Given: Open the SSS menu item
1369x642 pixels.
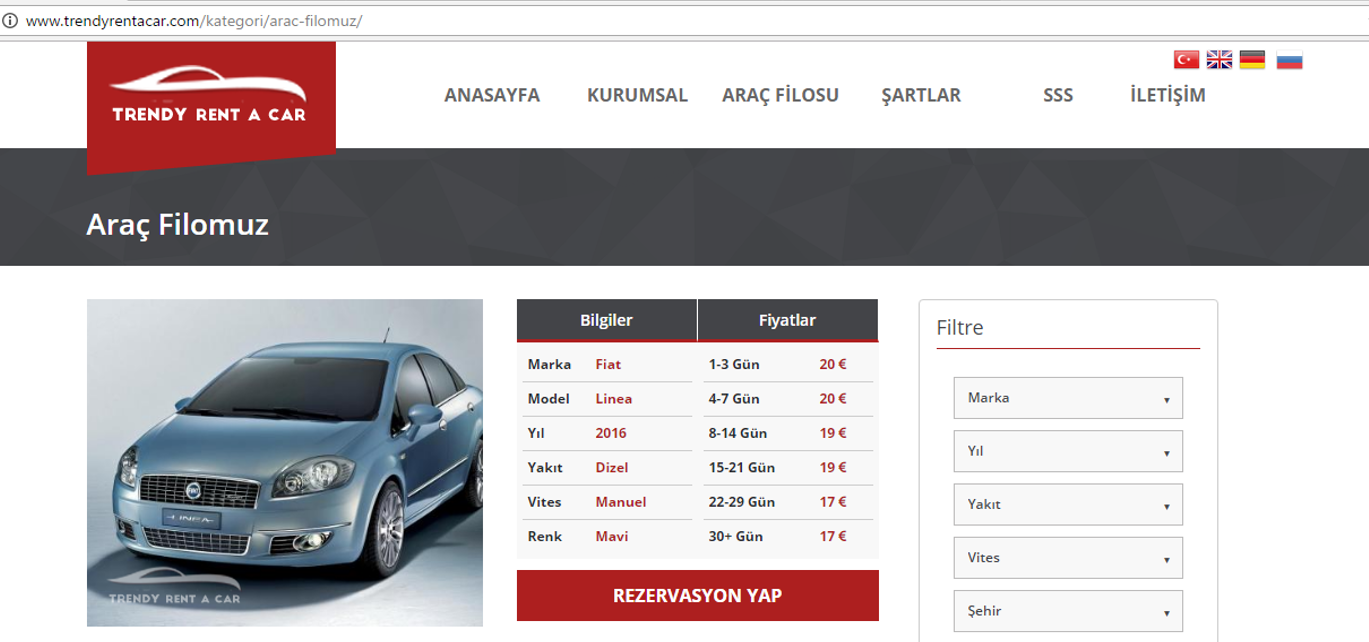Looking at the screenshot, I should pos(1058,96).
